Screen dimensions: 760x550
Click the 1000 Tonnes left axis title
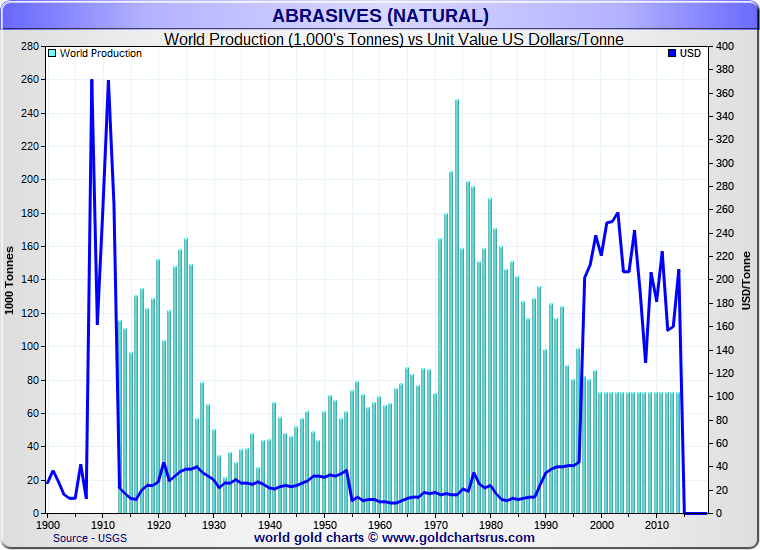(x=10, y=280)
